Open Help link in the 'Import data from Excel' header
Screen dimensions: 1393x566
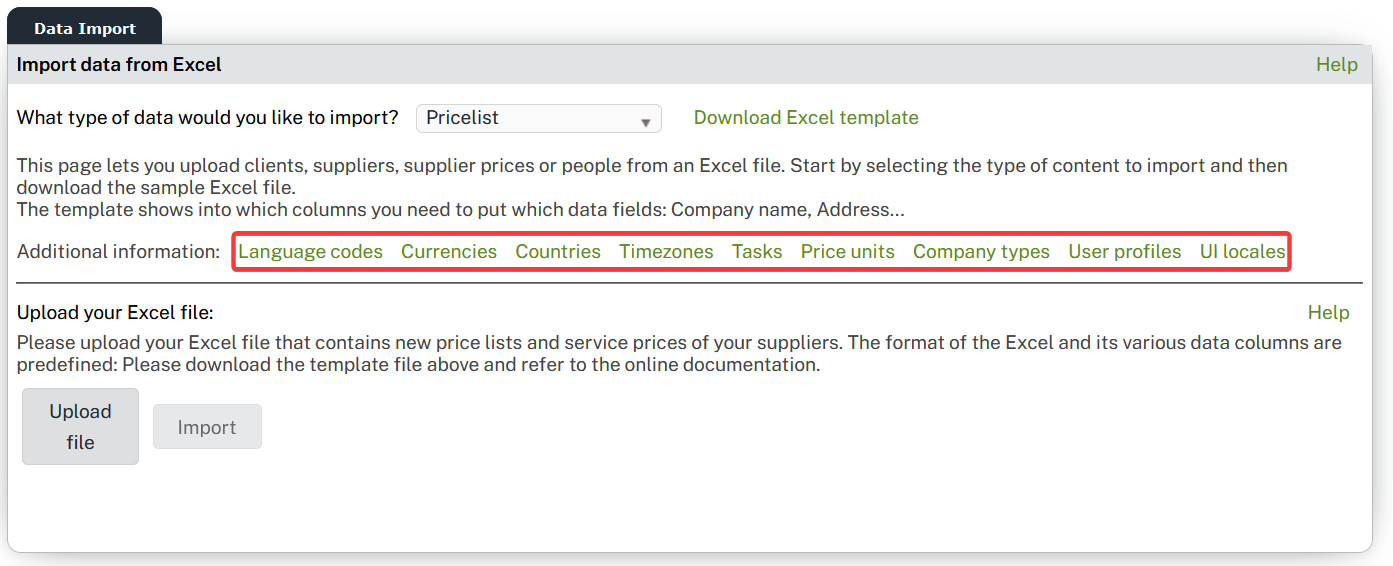click(1336, 65)
